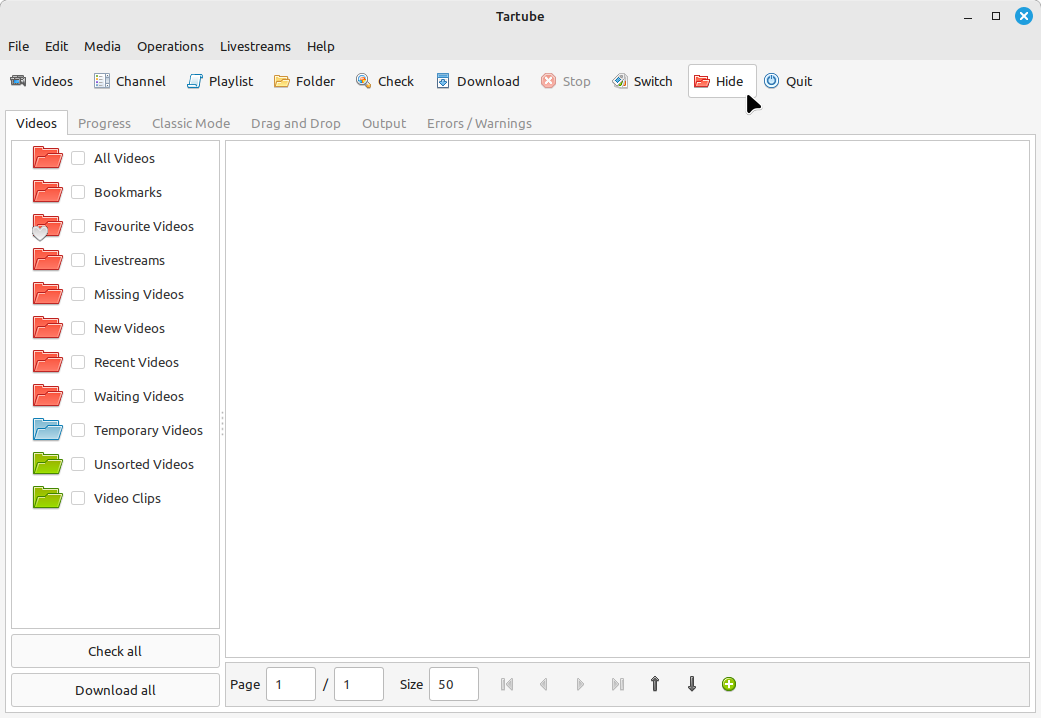The width and height of the screenshot is (1041, 718).
Task: Open the Operations menu
Action: [x=170, y=46]
